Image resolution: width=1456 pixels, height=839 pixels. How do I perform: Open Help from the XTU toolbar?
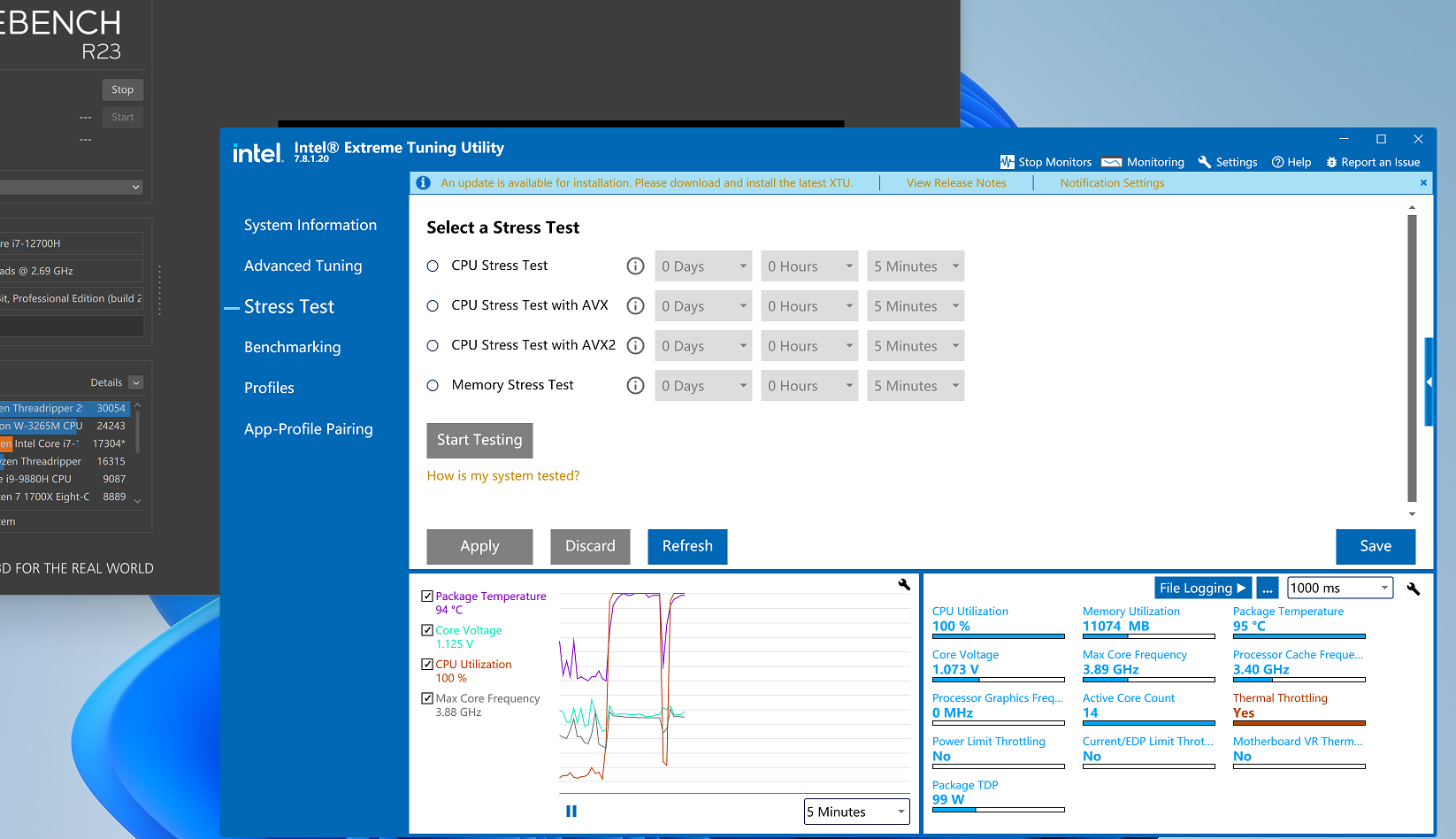(x=1291, y=162)
